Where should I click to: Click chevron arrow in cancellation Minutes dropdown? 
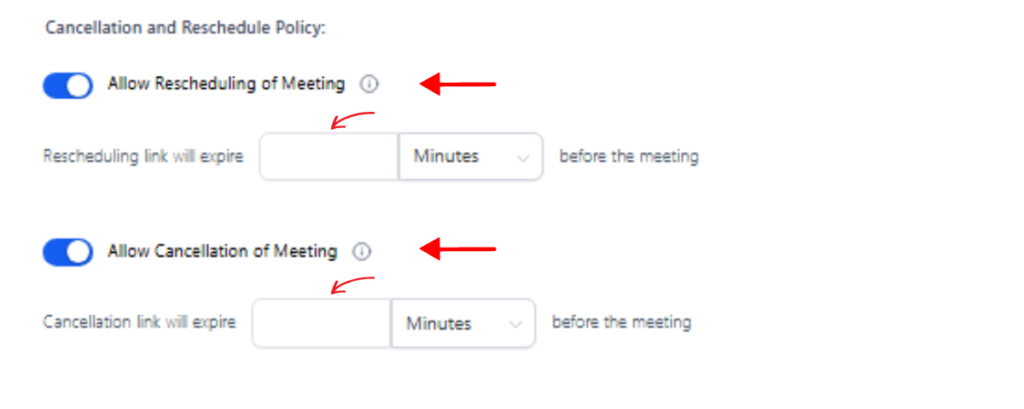(x=515, y=324)
